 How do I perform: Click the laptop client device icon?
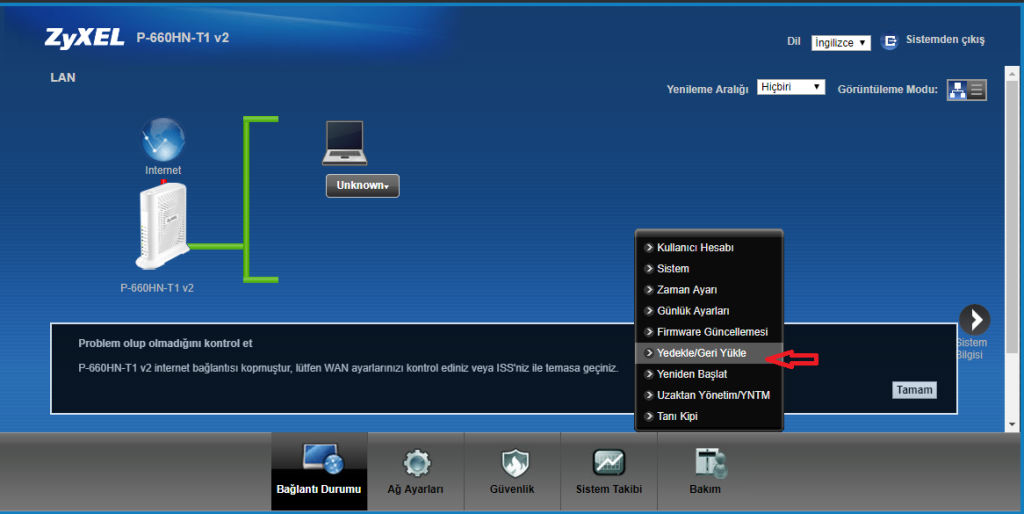344,143
